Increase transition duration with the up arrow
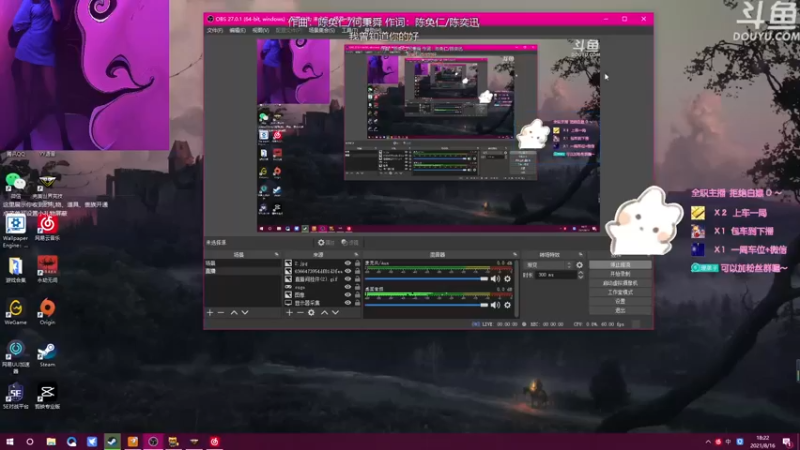This screenshot has height=450, width=800. point(580,273)
